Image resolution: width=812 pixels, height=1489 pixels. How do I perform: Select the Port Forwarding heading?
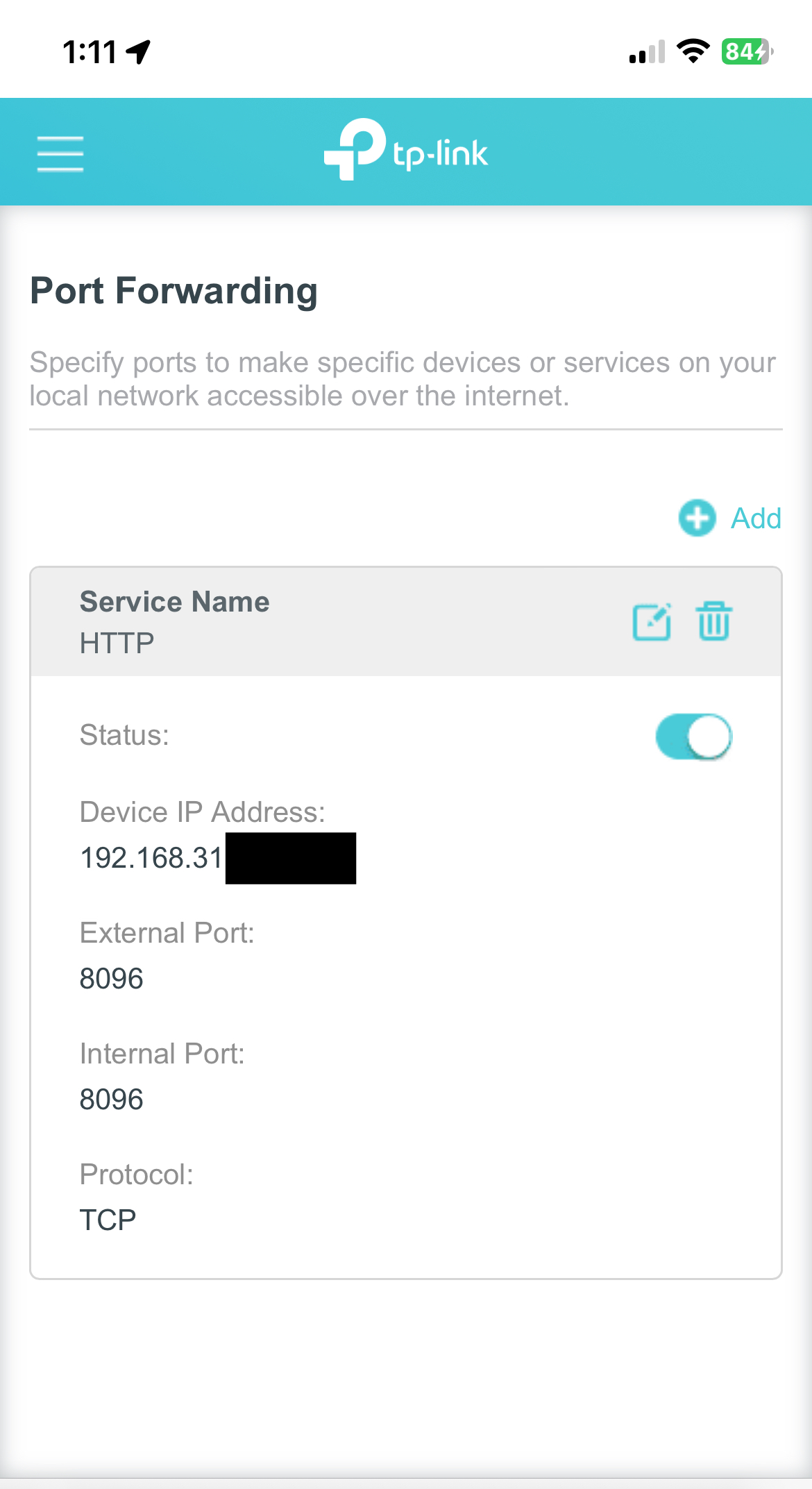coord(174,291)
